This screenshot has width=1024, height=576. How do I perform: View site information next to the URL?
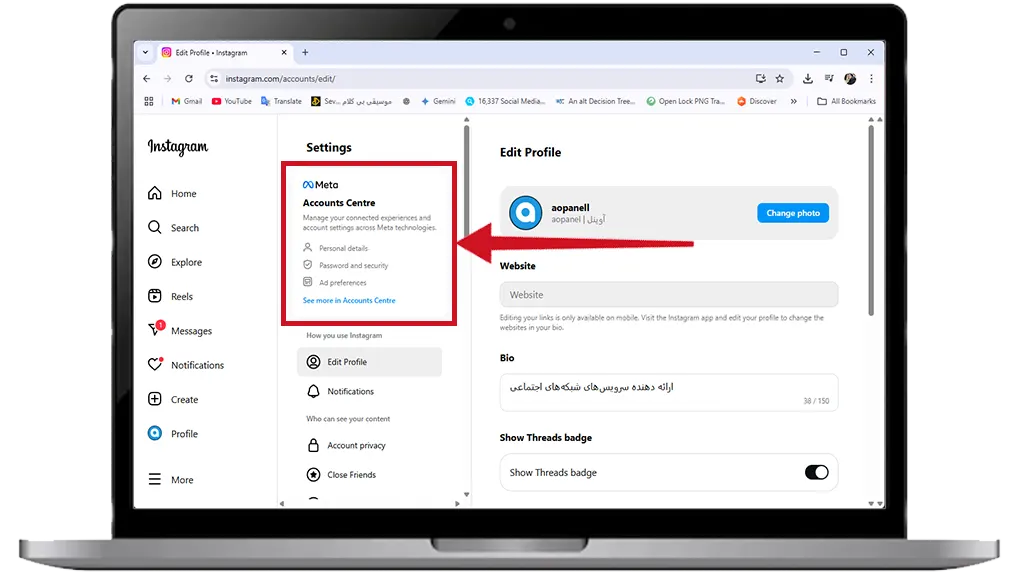pyautogui.click(x=214, y=78)
